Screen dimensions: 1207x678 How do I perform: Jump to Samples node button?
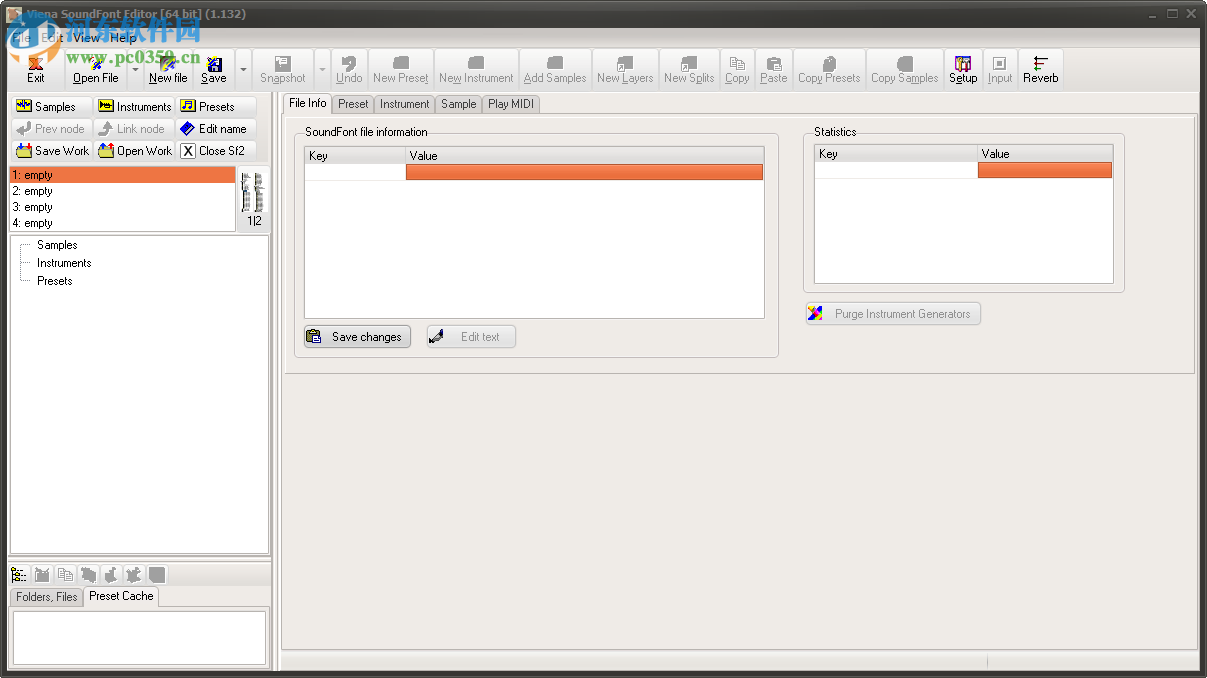[52, 106]
